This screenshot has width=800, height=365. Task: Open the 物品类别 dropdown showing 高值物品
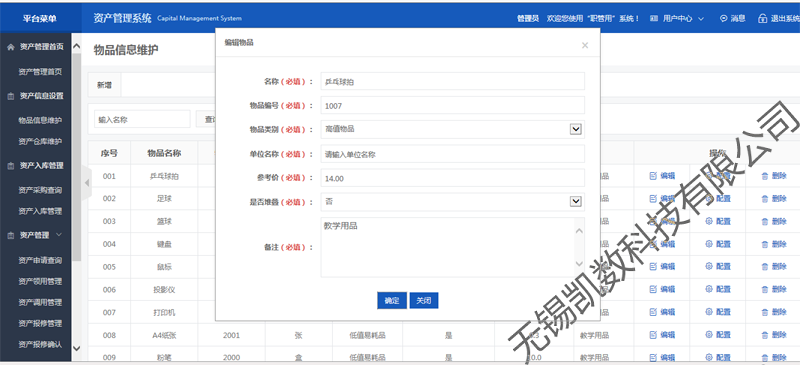[576, 129]
